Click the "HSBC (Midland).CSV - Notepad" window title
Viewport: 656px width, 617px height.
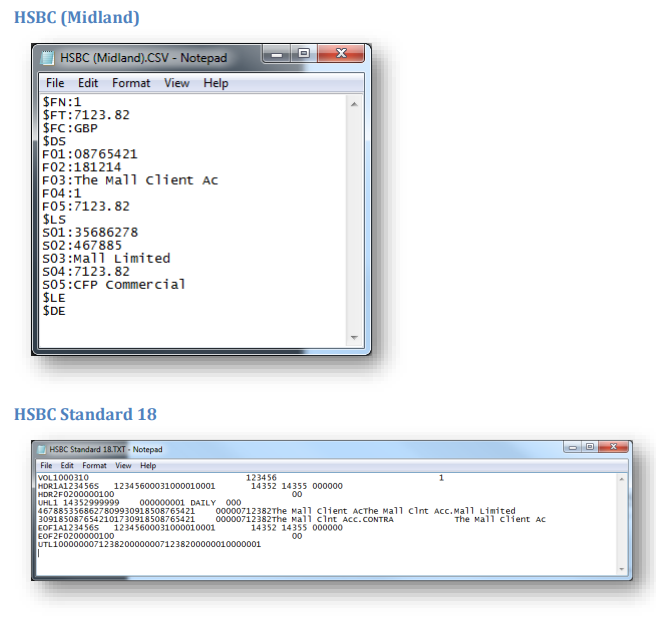(x=144, y=58)
